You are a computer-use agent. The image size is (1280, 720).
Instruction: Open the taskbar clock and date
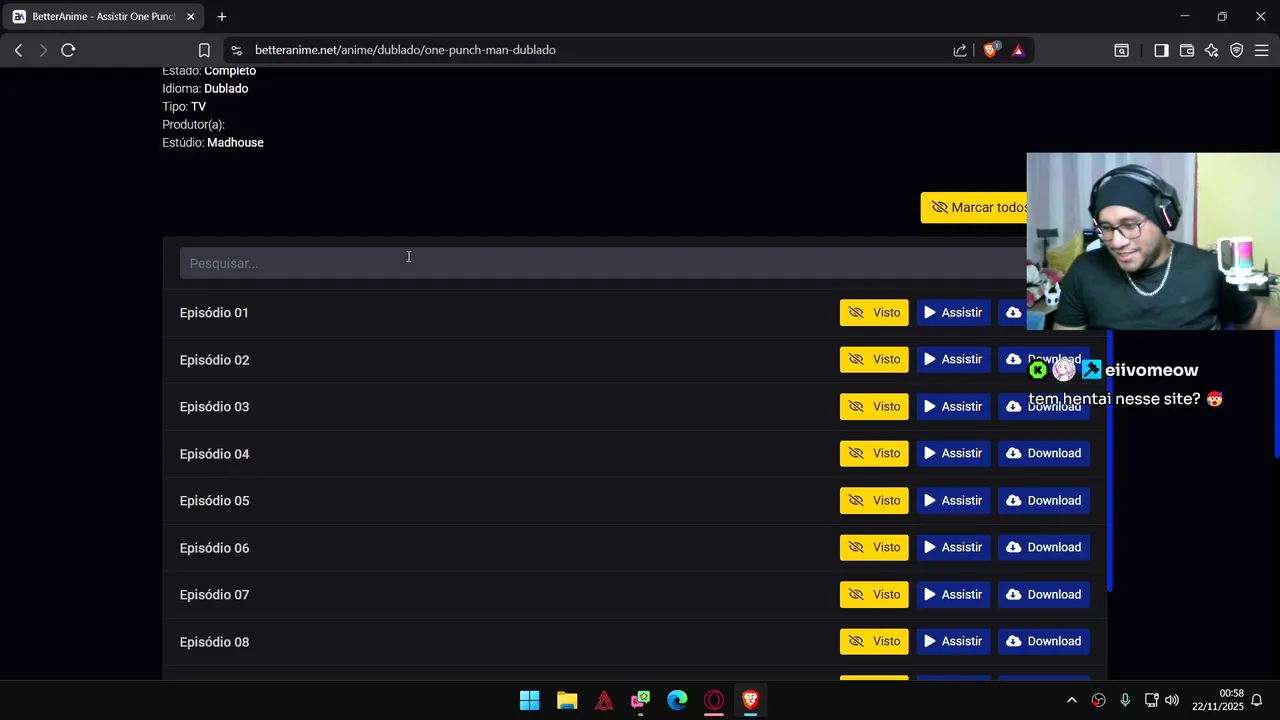(x=1218, y=700)
